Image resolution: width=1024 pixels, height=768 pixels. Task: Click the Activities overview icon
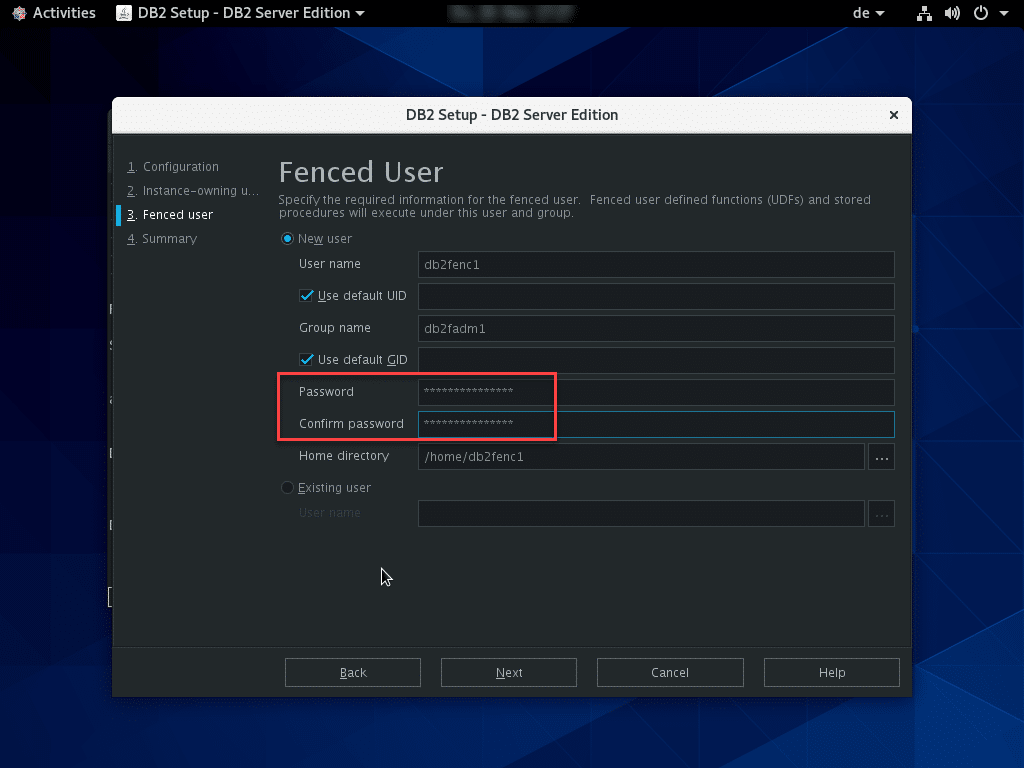click(18, 13)
